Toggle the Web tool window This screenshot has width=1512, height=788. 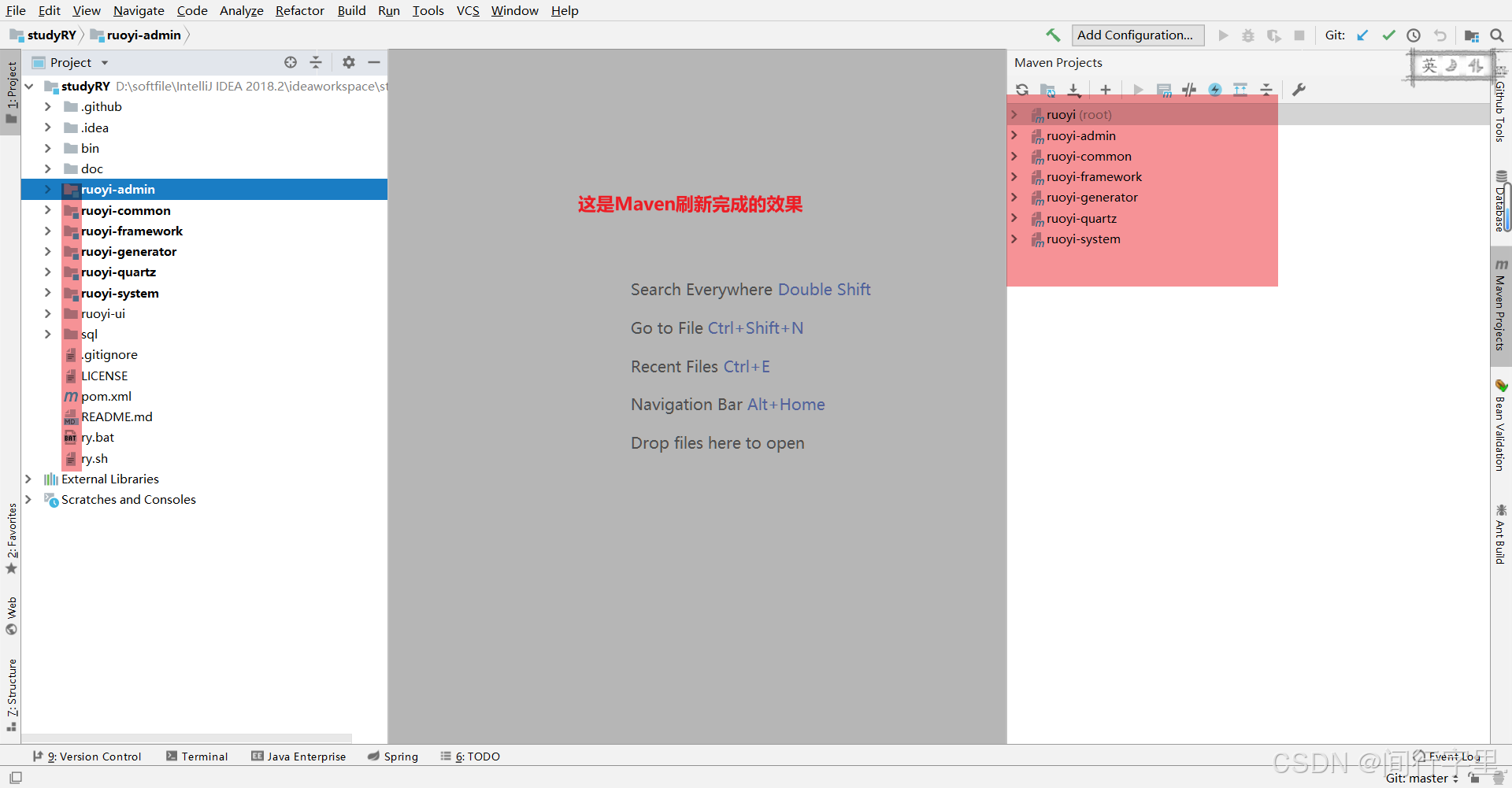(x=11, y=616)
